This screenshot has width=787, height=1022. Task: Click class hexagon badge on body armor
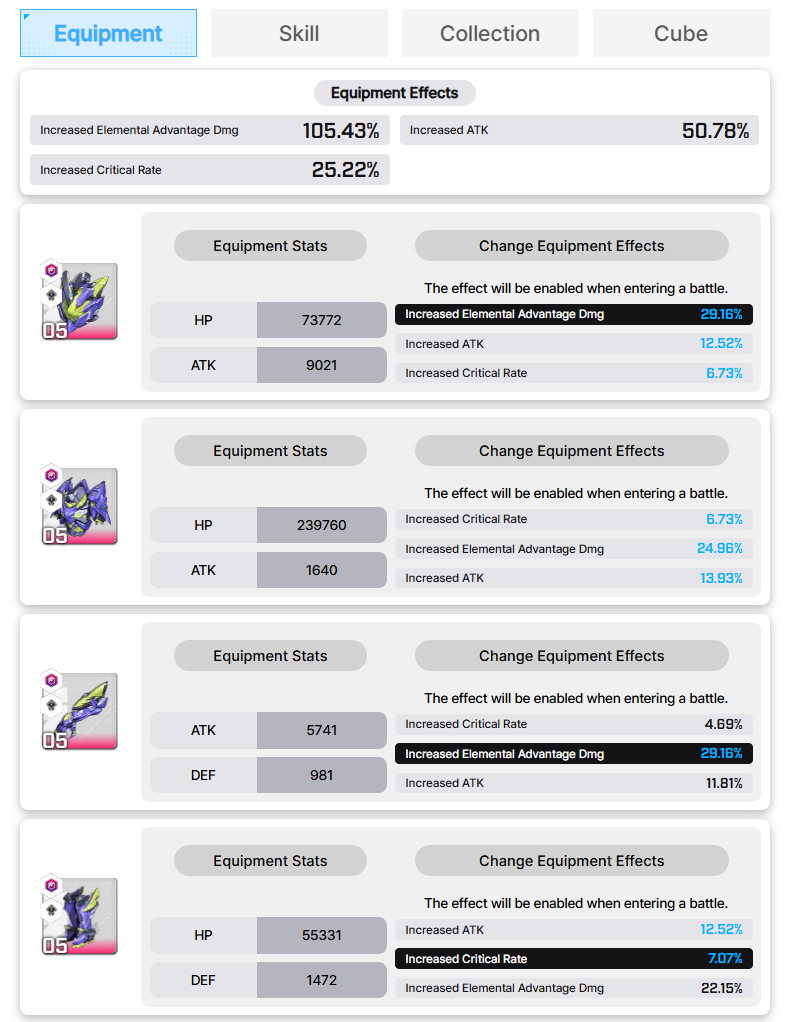coord(52,501)
